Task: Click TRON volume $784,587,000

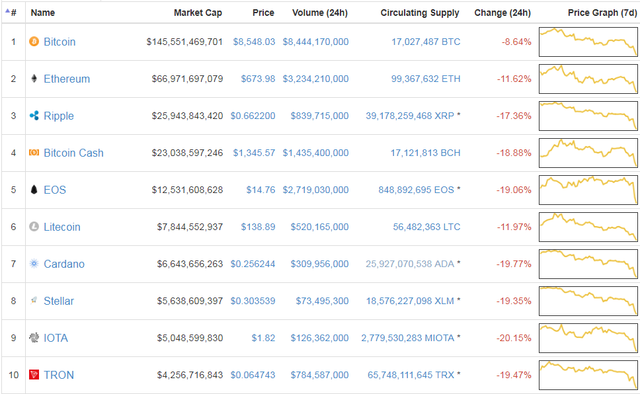Action: point(320,375)
